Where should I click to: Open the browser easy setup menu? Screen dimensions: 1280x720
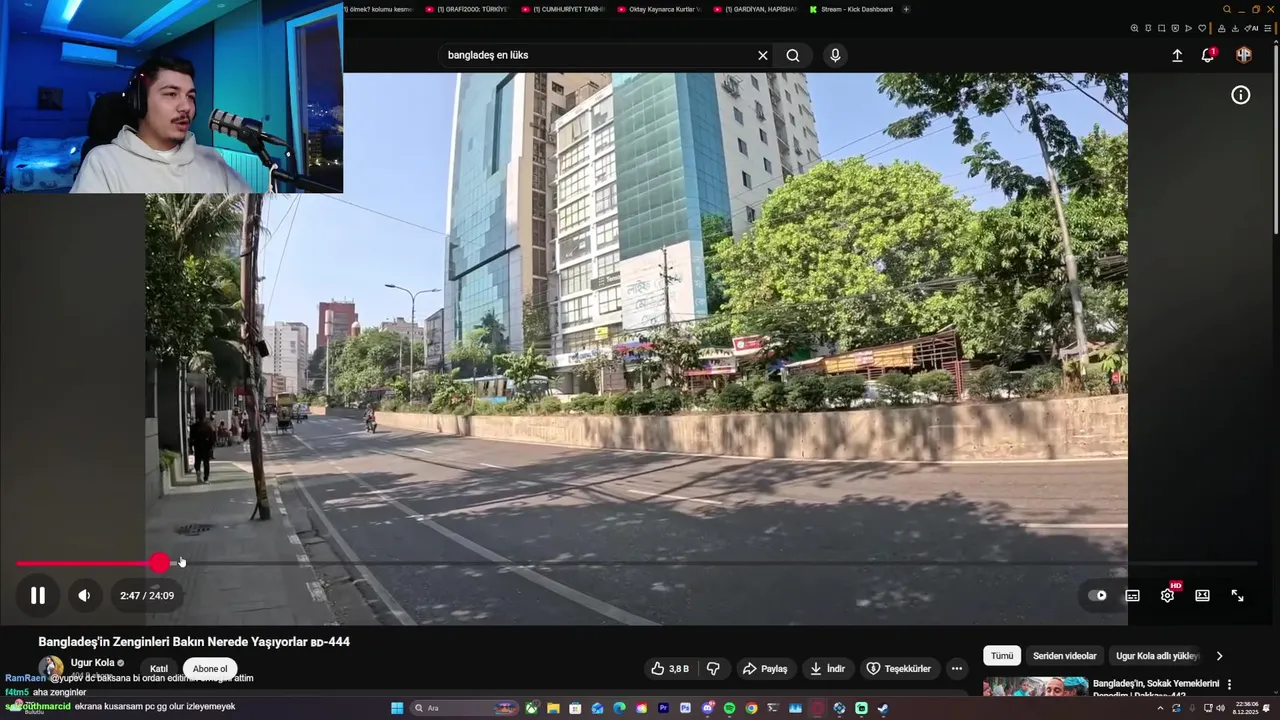pos(1268,28)
